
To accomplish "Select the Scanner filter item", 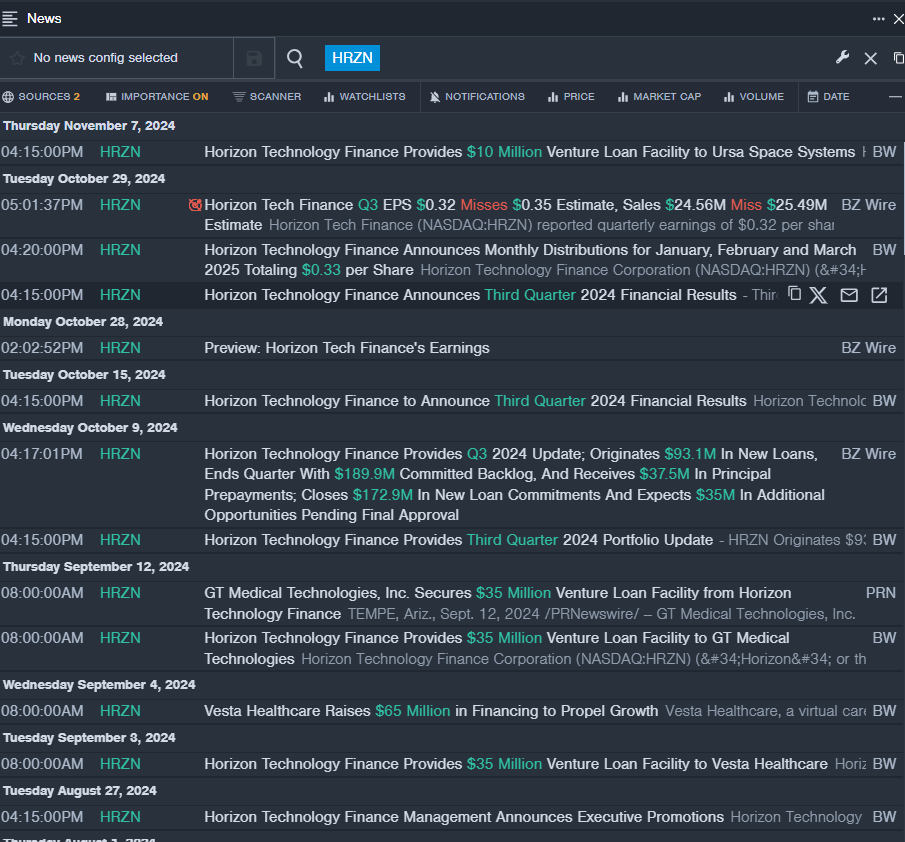I will (266, 97).
